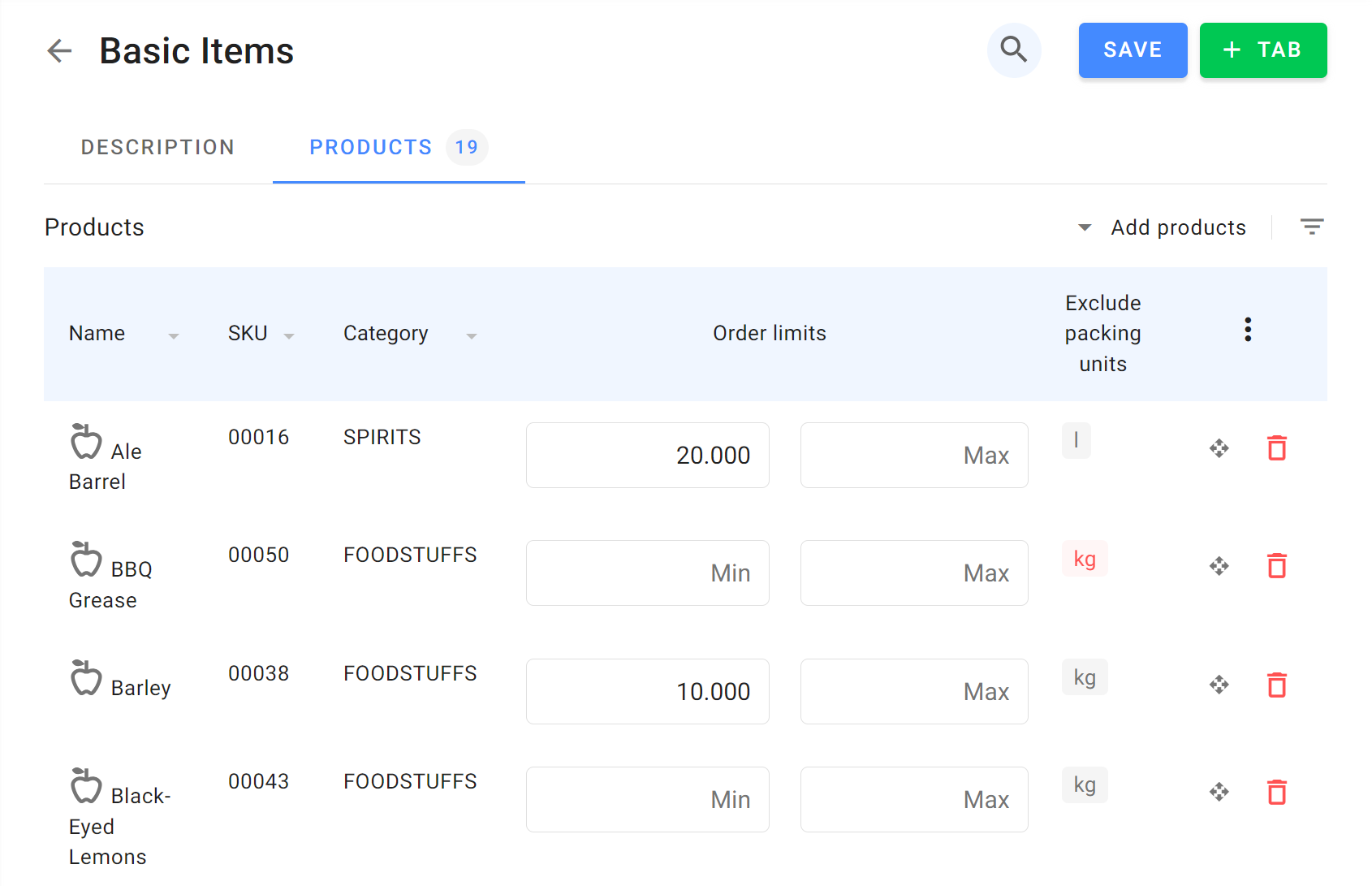Click the Min order limit field for BBQ Grease

pos(647,573)
